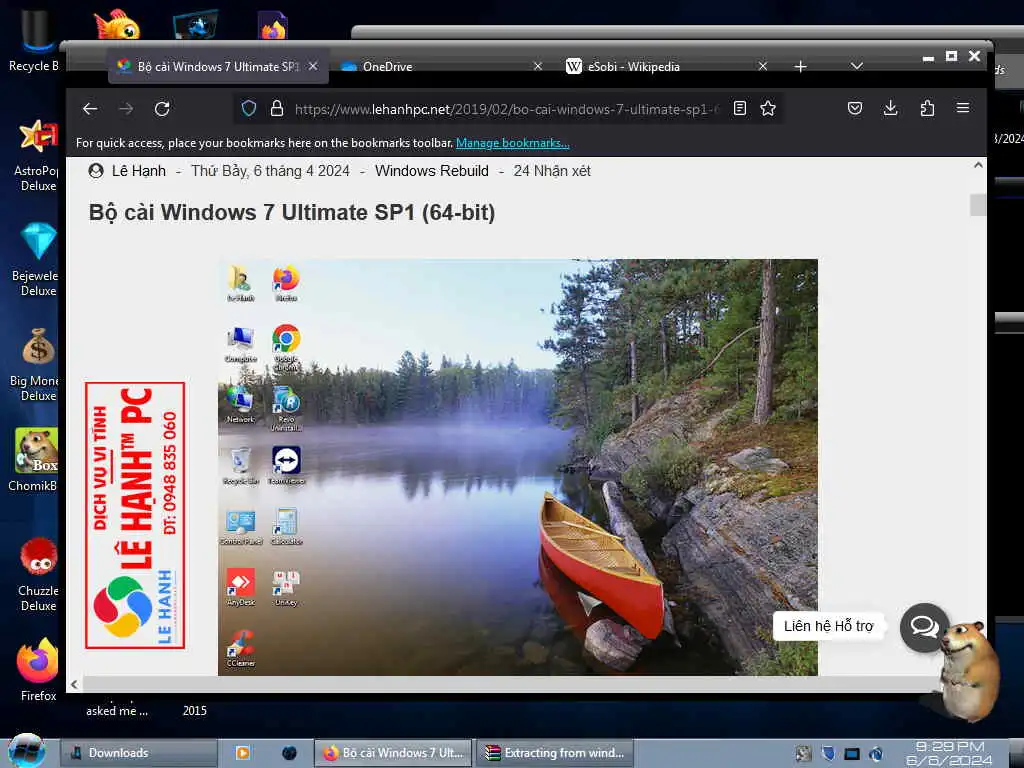The image size is (1024, 768).
Task: Close the OneDrive tab
Action: (537, 67)
